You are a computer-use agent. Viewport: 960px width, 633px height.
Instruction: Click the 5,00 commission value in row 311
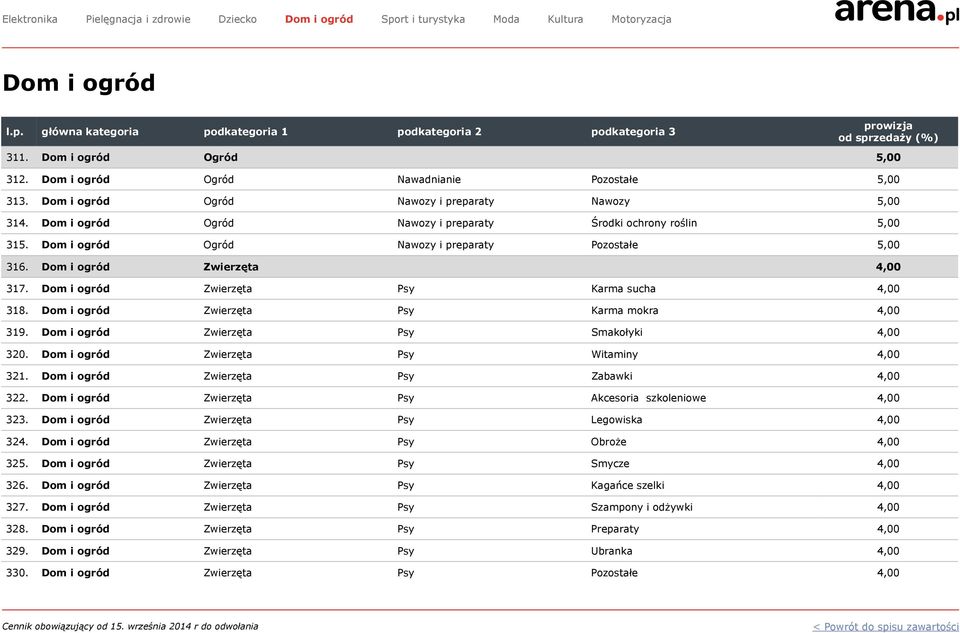pos(888,157)
